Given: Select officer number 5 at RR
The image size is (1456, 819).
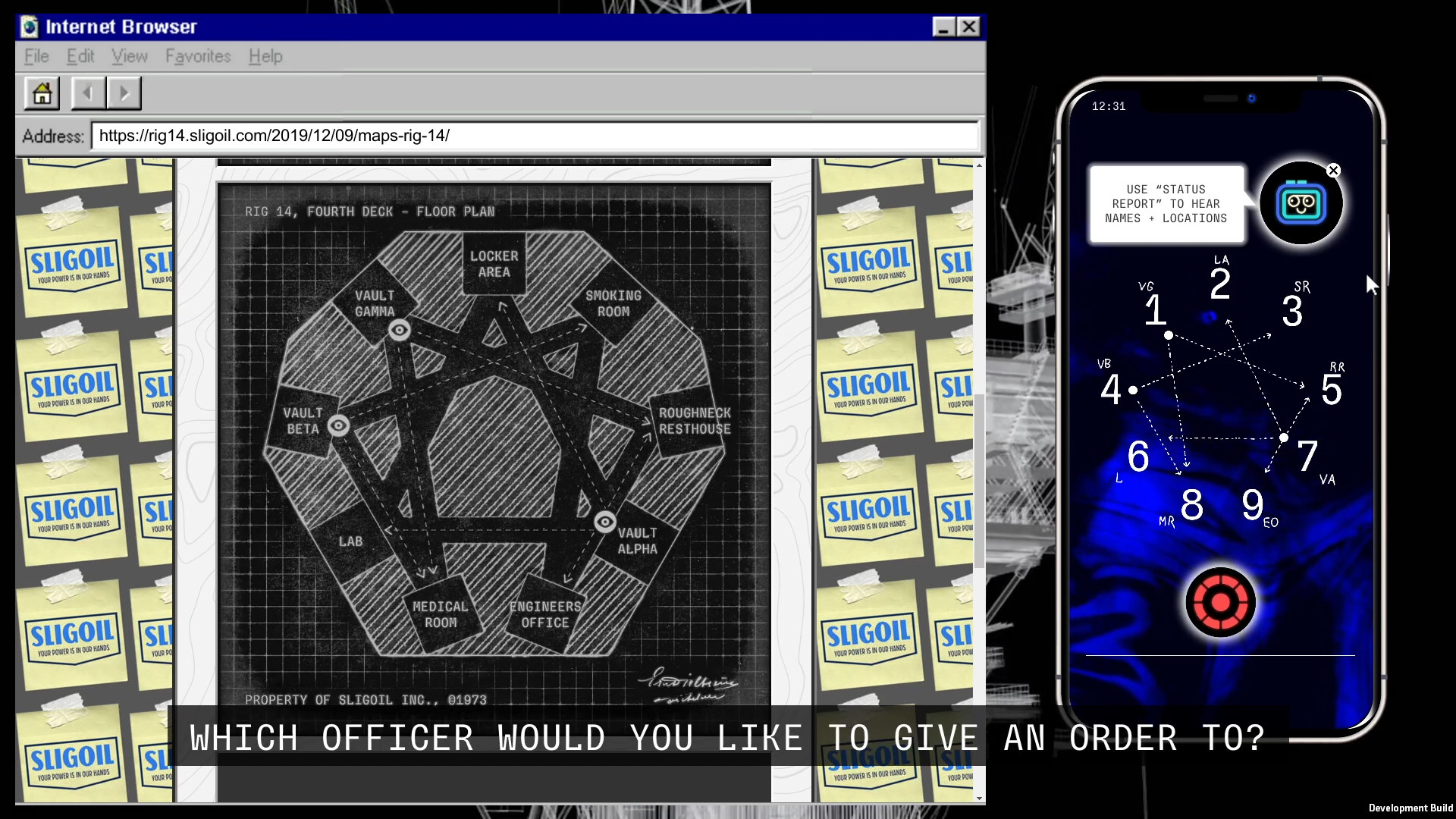Looking at the screenshot, I should (1331, 390).
